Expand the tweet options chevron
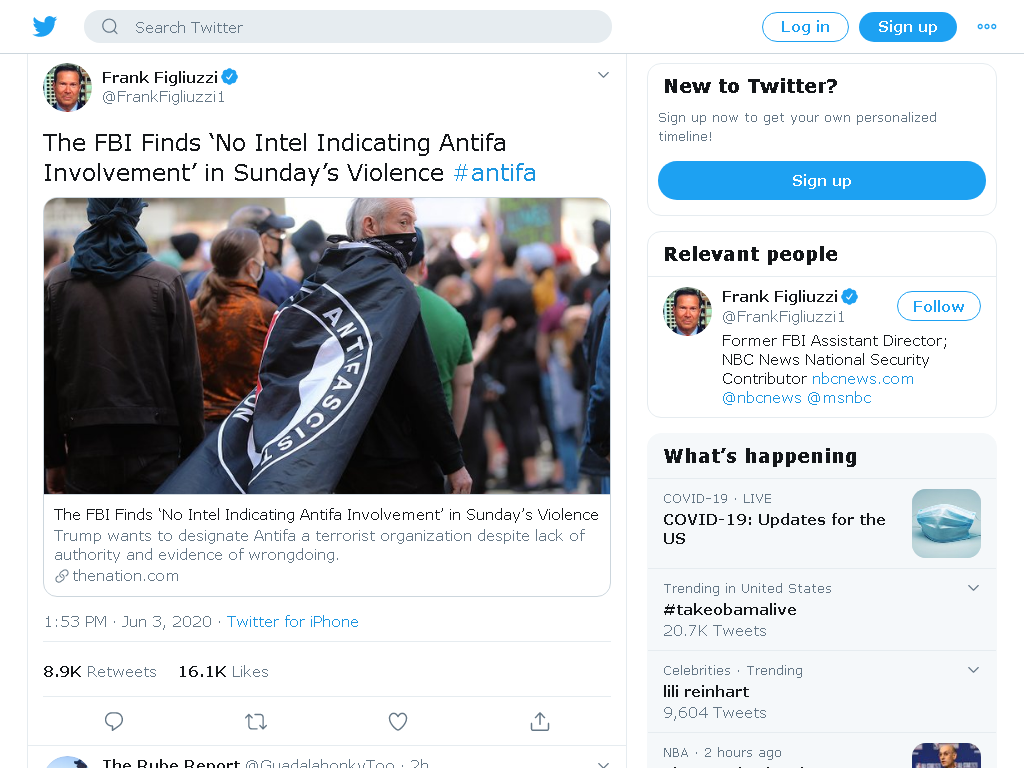The width and height of the screenshot is (1024, 768). (603, 75)
